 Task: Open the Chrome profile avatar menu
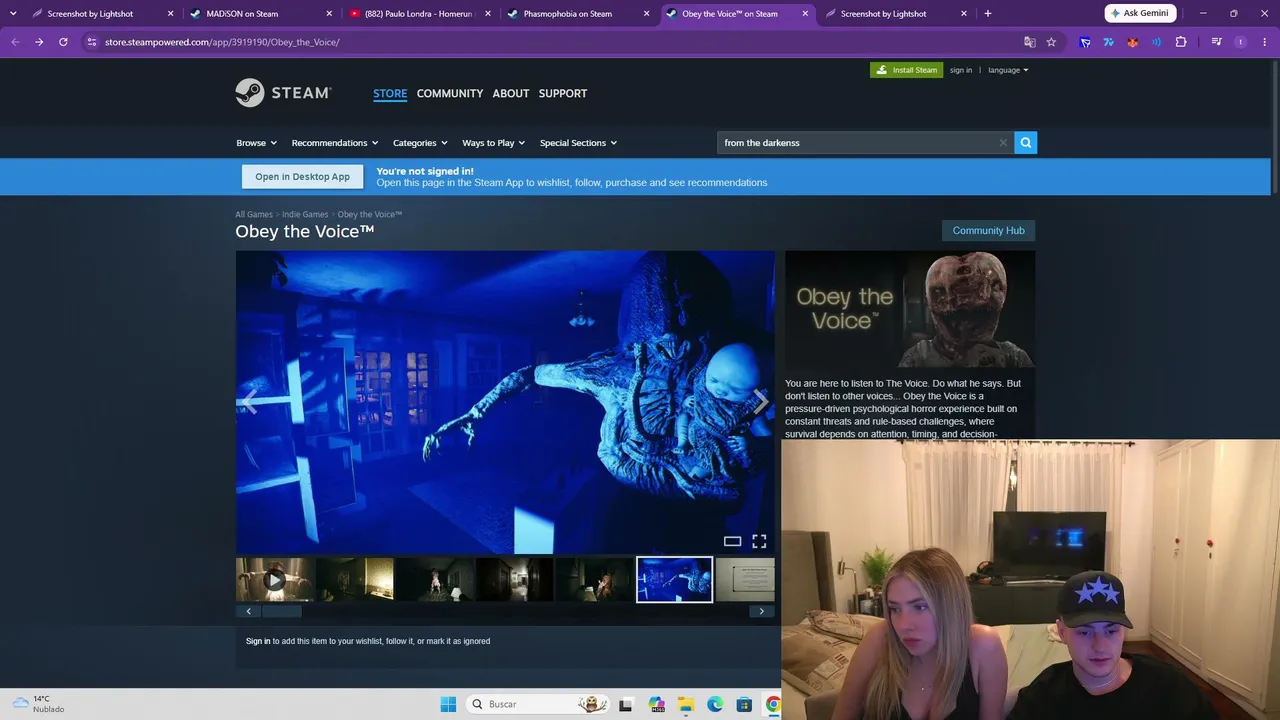pyautogui.click(x=1241, y=42)
